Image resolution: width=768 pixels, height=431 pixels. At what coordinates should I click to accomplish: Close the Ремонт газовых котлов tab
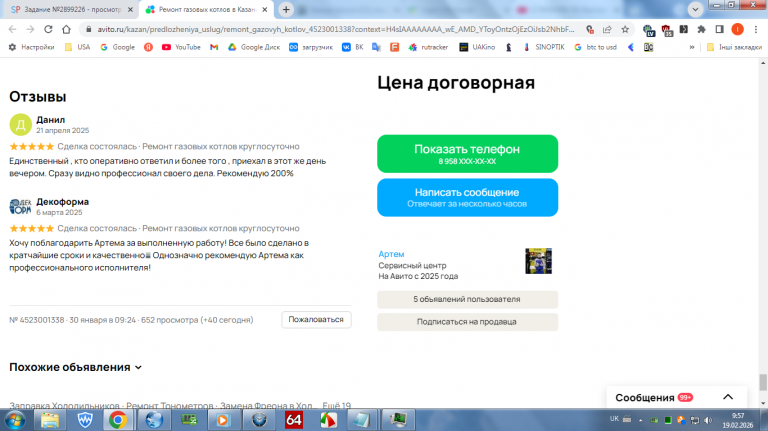[x=264, y=9]
